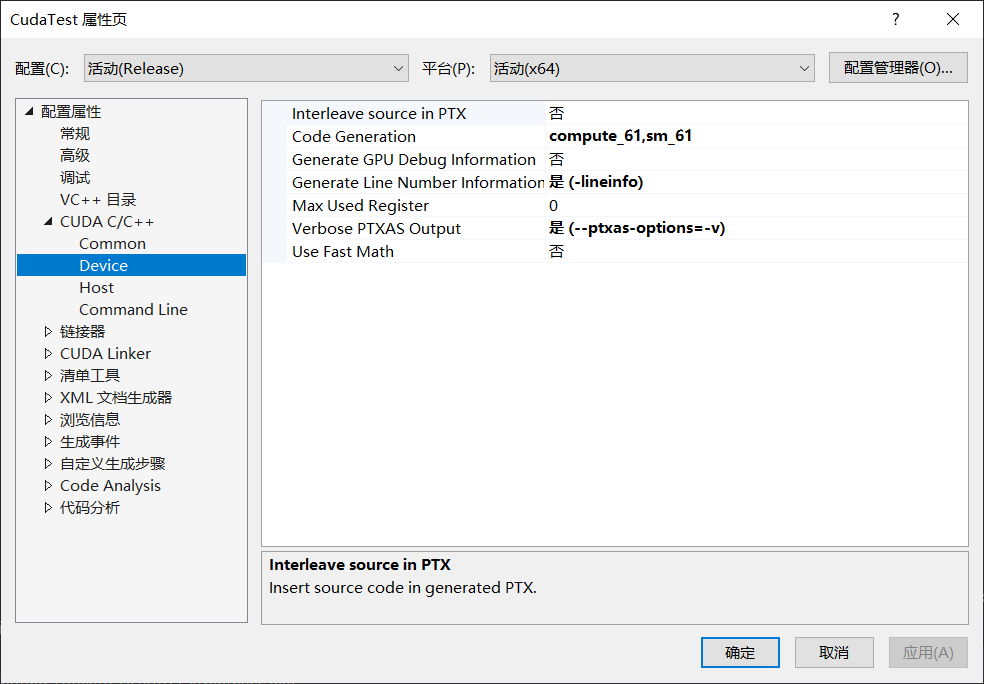This screenshot has height=684, width=984.
Task: Select 调试 in the property tree
Action: (x=75, y=178)
